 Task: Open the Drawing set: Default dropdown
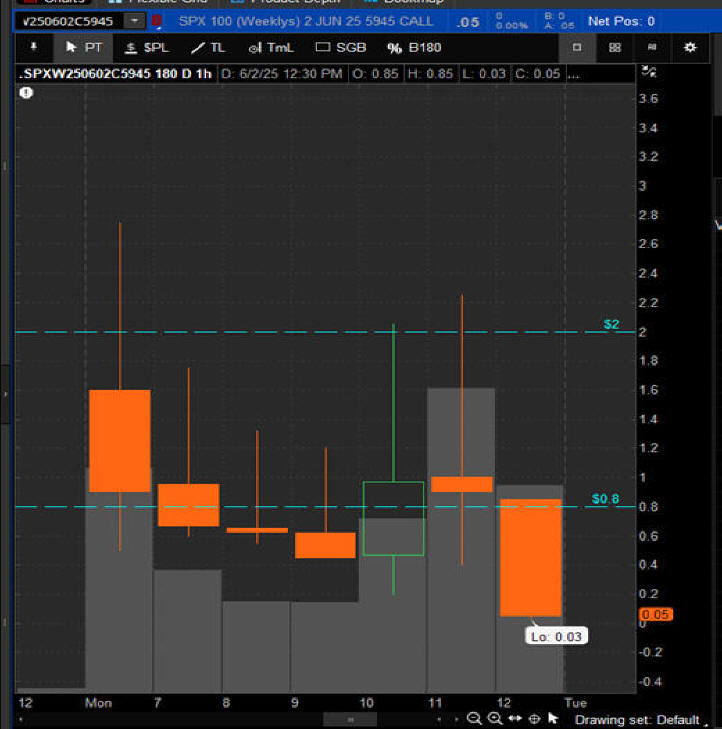[x=642, y=720]
